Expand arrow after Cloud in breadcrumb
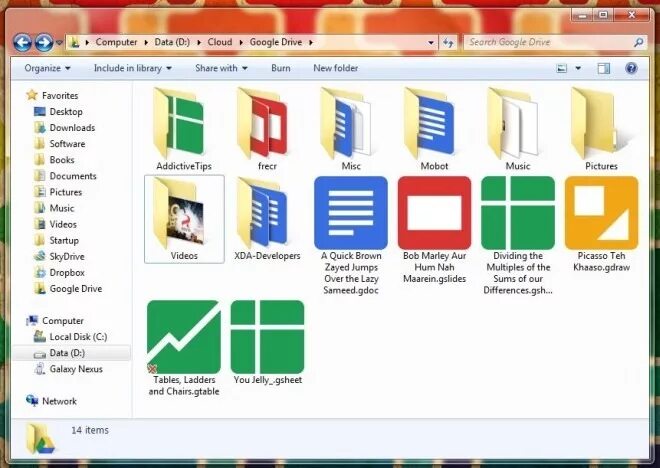Image resolution: width=660 pixels, height=468 pixels. (241, 43)
